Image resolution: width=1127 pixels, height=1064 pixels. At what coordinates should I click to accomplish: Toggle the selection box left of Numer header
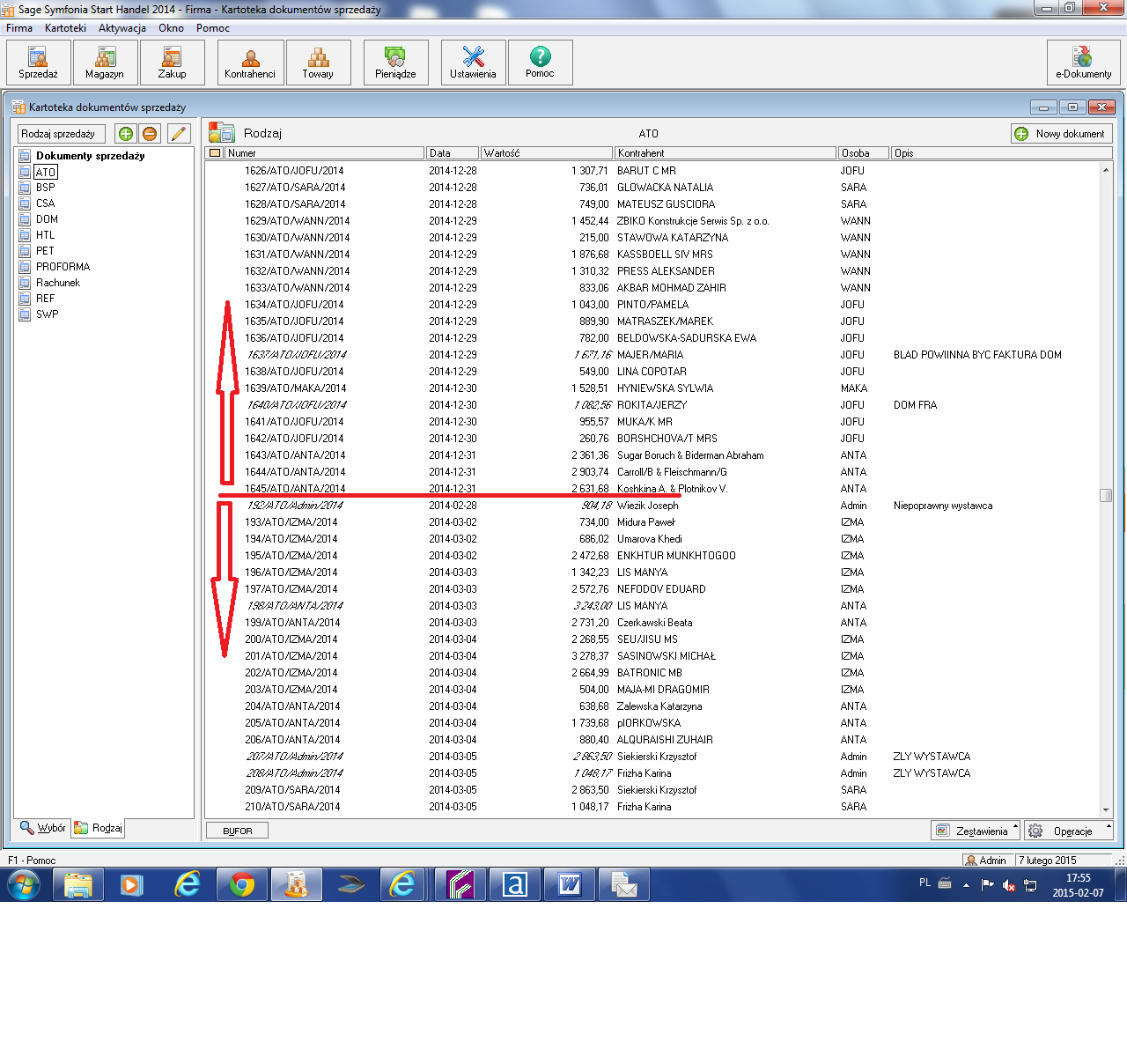pyautogui.click(x=215, y=153)
